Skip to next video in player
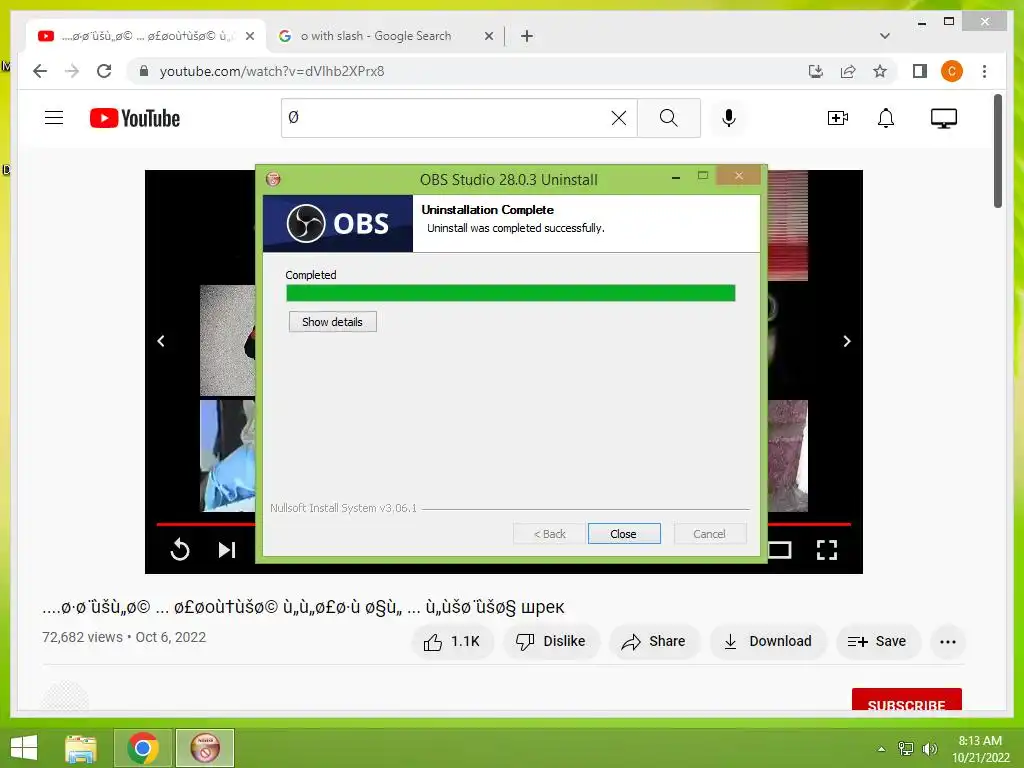Viewport: 1024px width, 768px height. (227, 550)
